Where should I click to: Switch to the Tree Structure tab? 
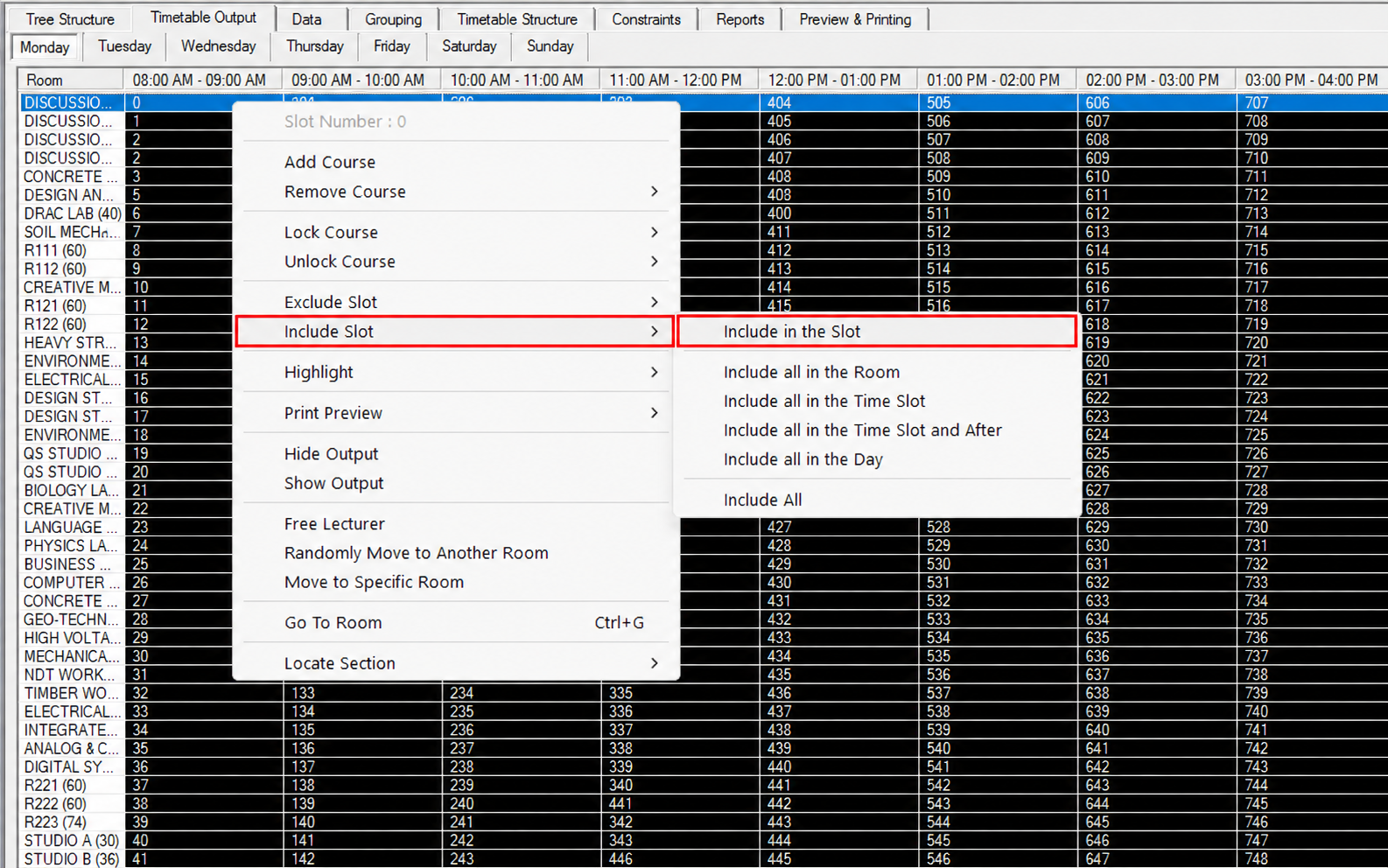(70, 19)
